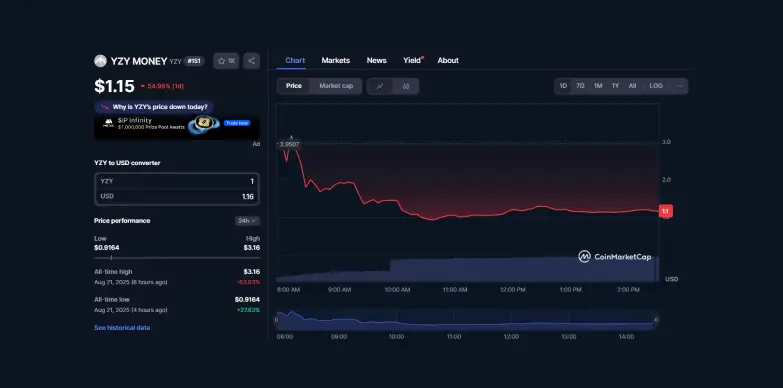Open the share icon button
The image size is (783, 388).
coord(252,61)
